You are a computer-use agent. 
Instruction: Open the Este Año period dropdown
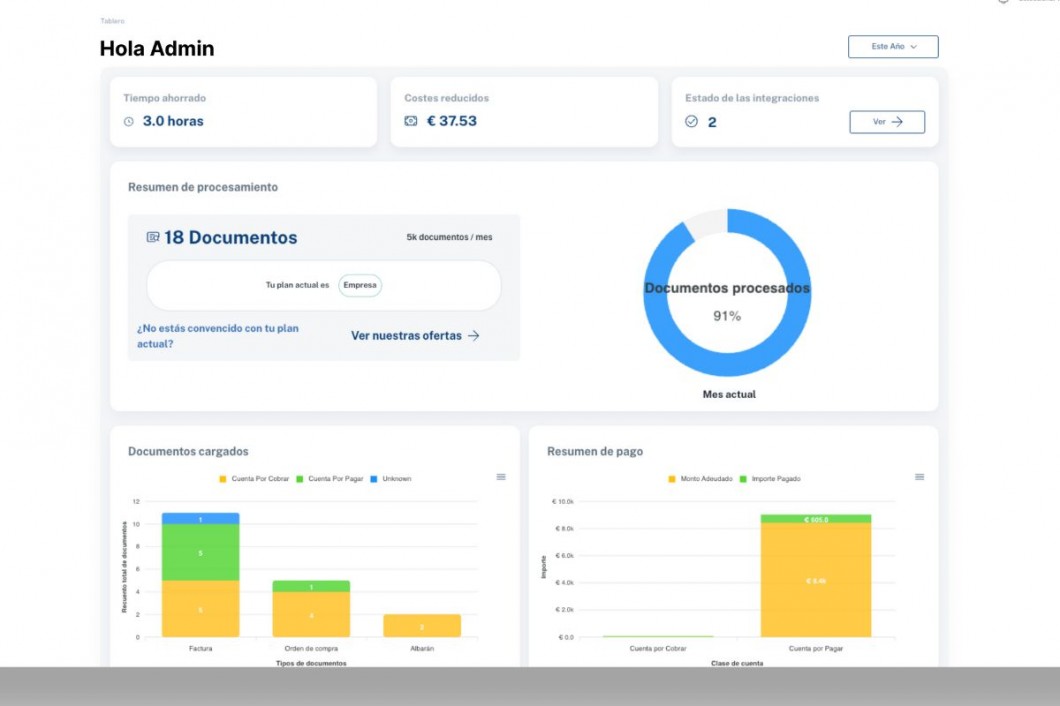click(x=893, y=47)
